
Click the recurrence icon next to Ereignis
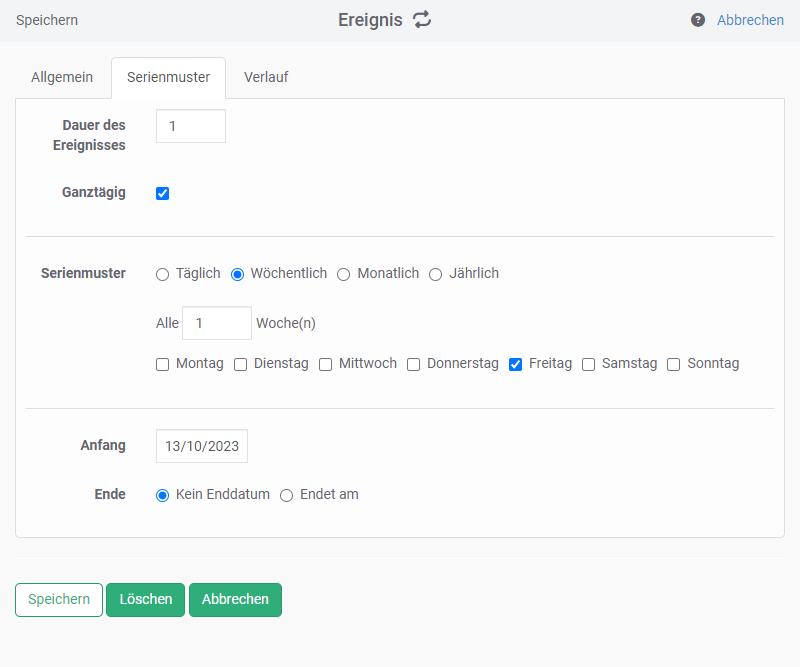click(422, 20)
